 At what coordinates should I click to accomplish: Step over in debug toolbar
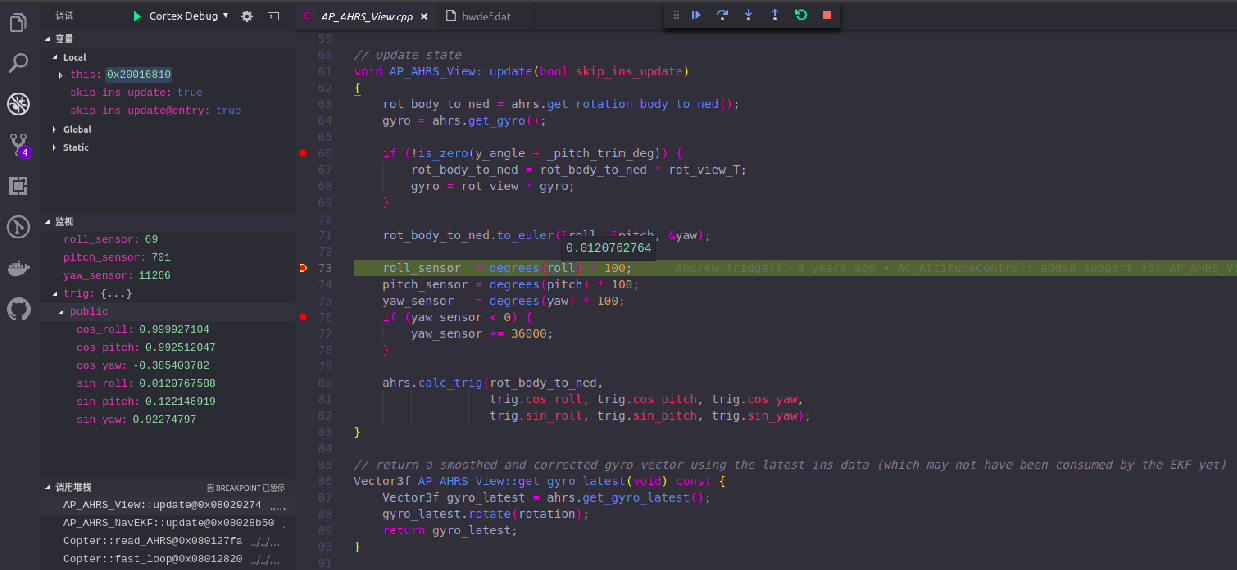click(722, 15)
